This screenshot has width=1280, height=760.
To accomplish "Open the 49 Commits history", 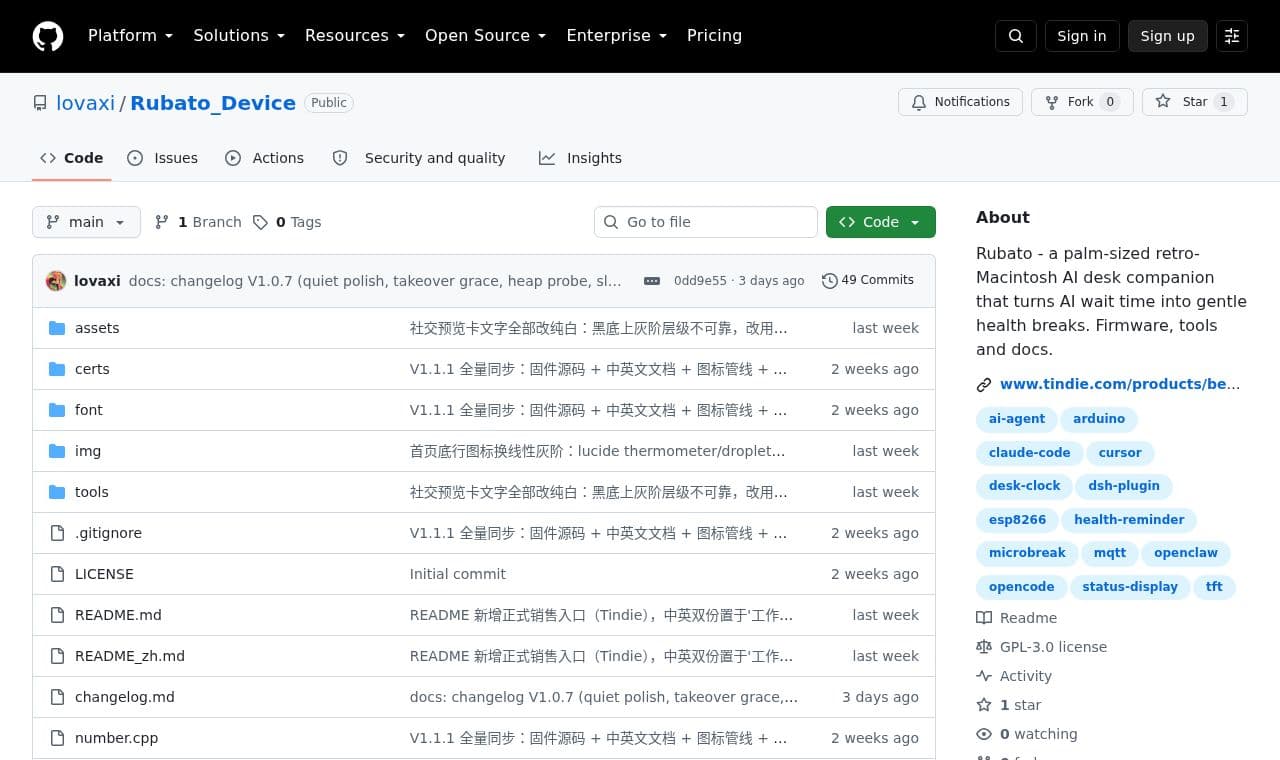I will (868, 280).
